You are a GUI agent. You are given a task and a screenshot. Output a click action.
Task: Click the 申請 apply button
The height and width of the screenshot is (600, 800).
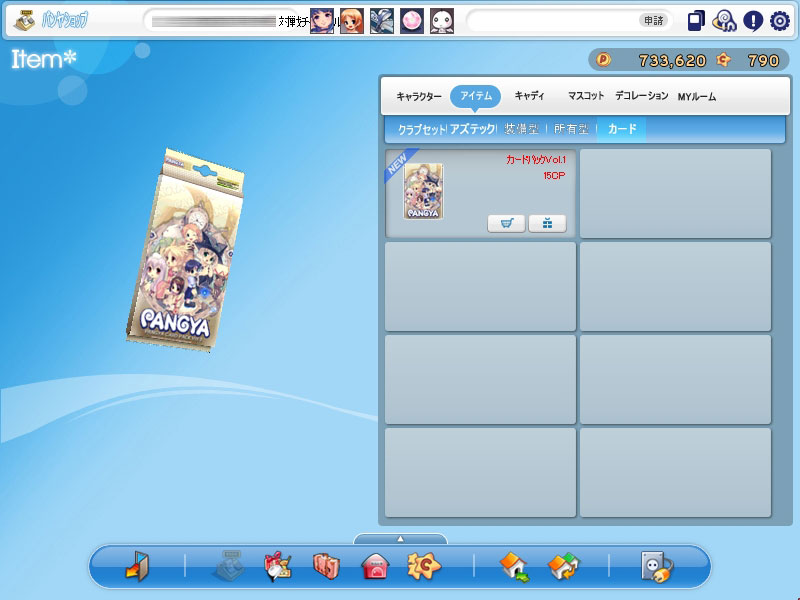(654, 21)
